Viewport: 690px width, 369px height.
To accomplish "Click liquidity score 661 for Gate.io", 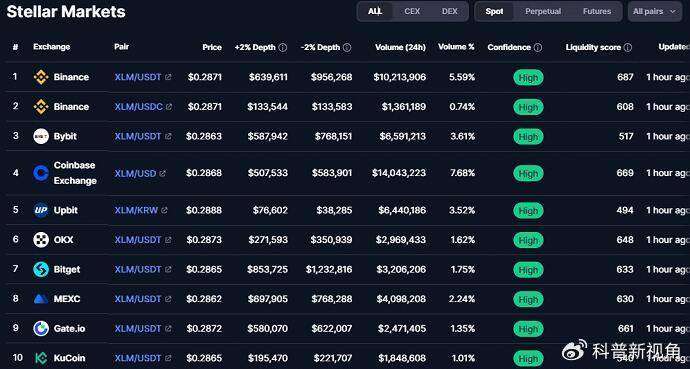I will tap(625, 329).
